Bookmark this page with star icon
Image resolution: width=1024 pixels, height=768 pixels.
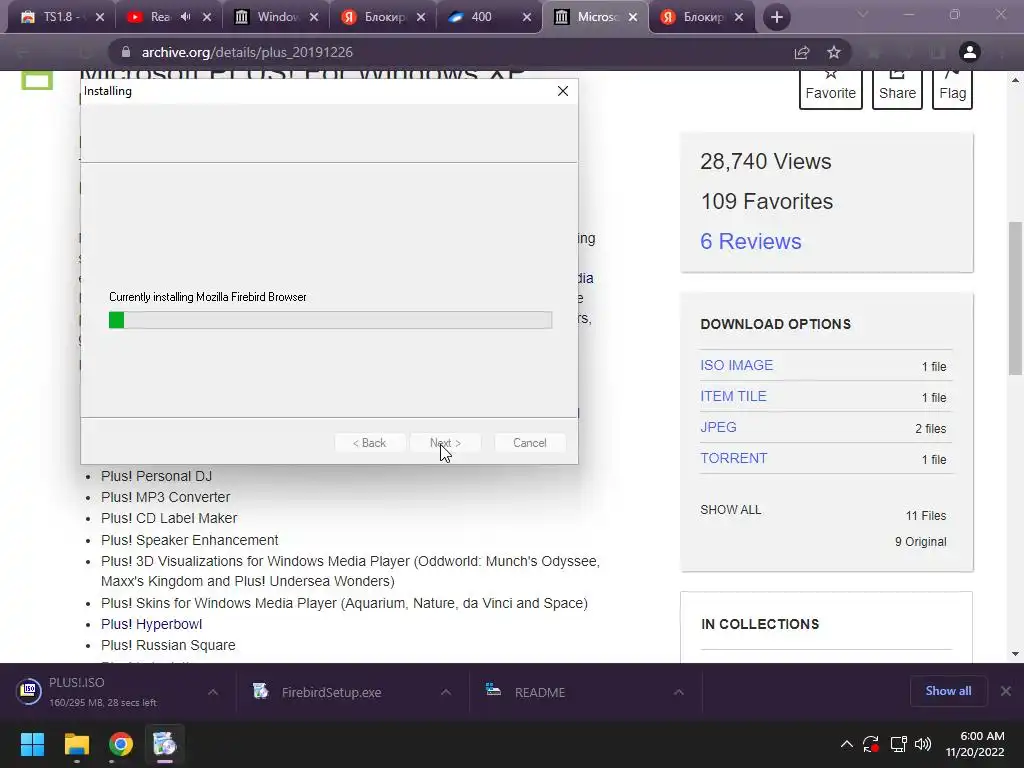[x=834, y=52]
